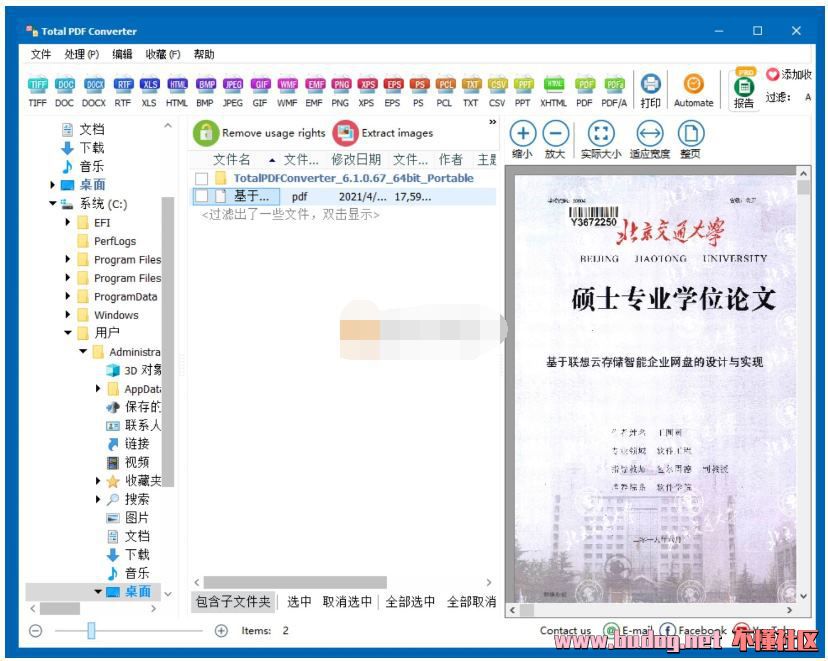Image resolution: width=828 pixels, height=661 pixels.
Task: Expand the Windows folder
Action: pyautogui.click(x=68, y=315)
